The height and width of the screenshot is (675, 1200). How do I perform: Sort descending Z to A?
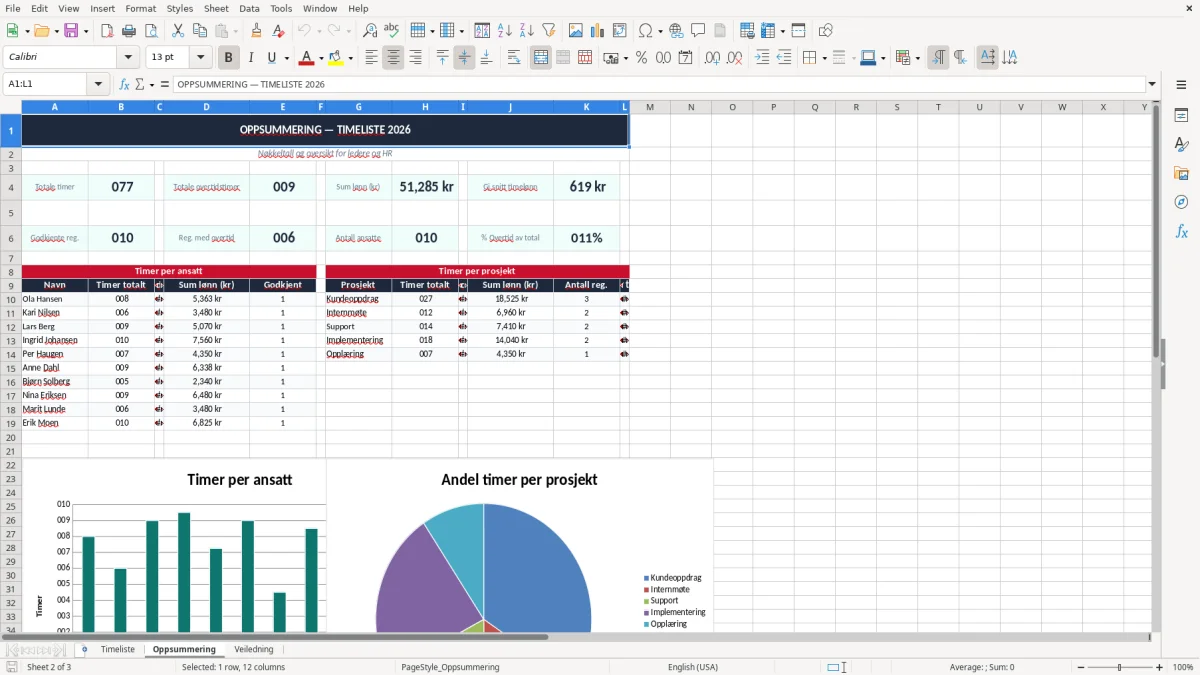[526, 31]
